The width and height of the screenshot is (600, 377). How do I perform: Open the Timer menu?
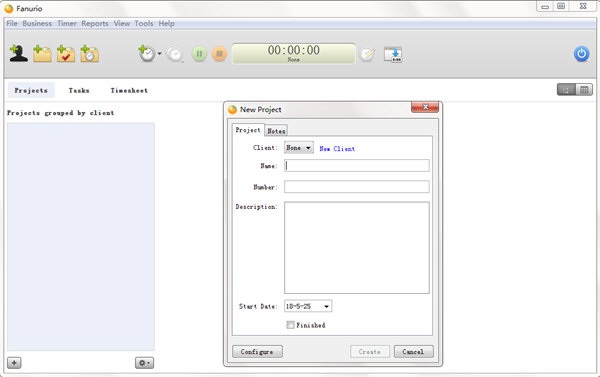[67, 23]
